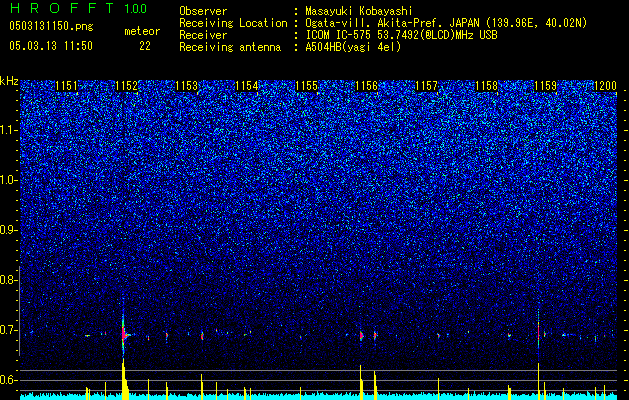Screen dimensions: 629x400
Task: Select observer name Masayuki Kobayashi
Action: coord(359,11)
